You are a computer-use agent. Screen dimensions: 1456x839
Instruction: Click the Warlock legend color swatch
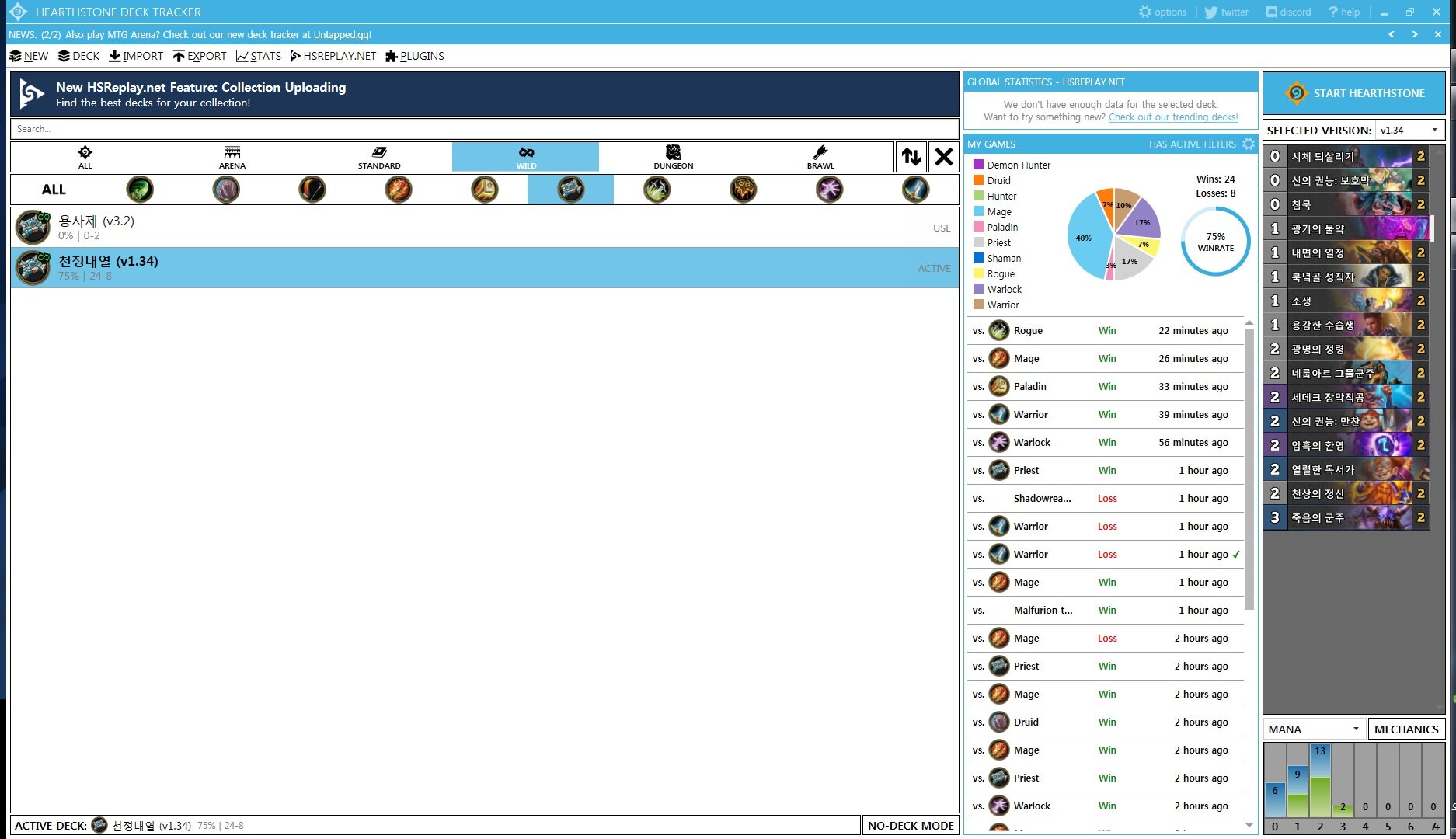coord(979,289)
